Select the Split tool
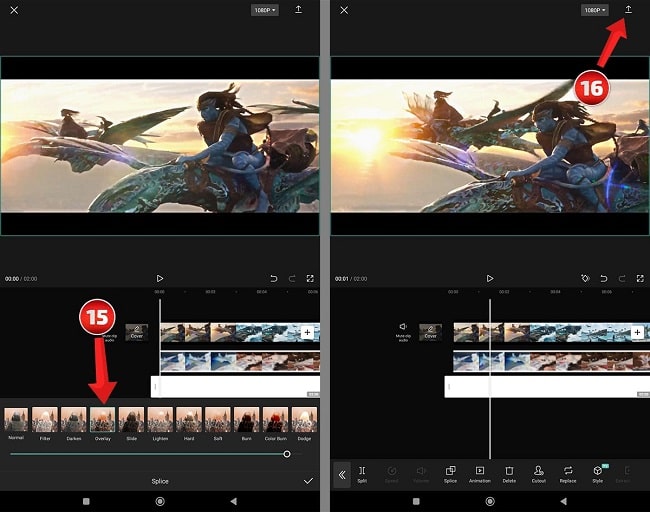This screenshot has height=512, width=650. pos(362,475)
